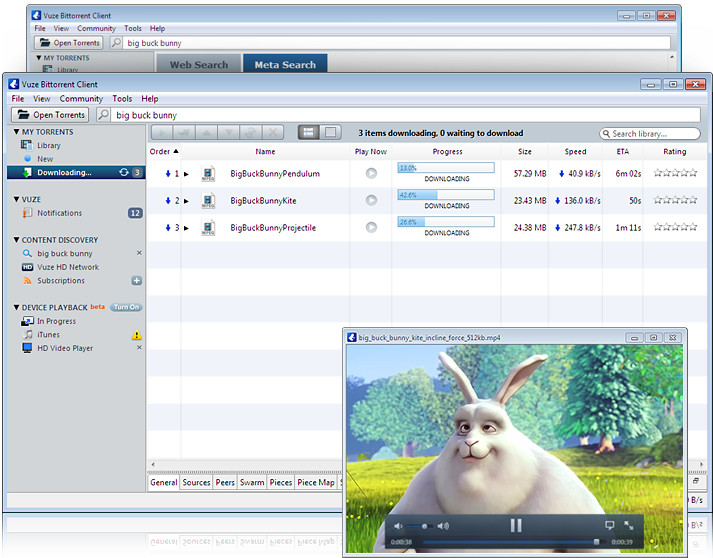713x558 pixels.
Task: Play BigBuckBunnyProjectile now
Action: 372,227
